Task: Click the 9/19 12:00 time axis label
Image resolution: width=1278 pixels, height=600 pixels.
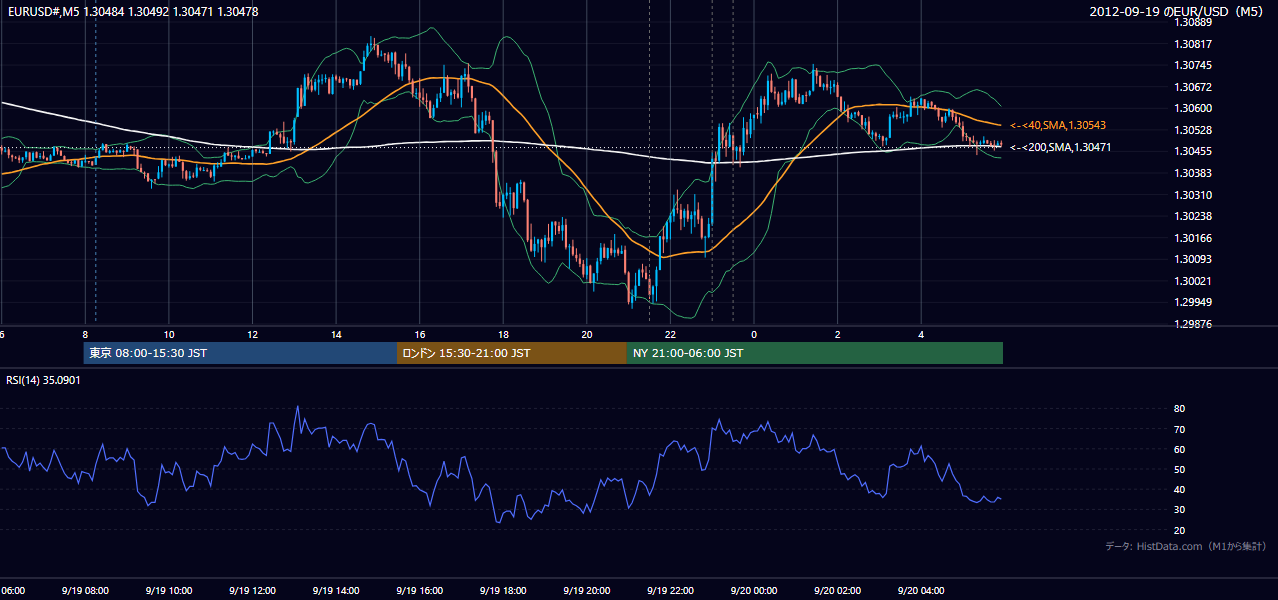Action: (x=252, y=591)
